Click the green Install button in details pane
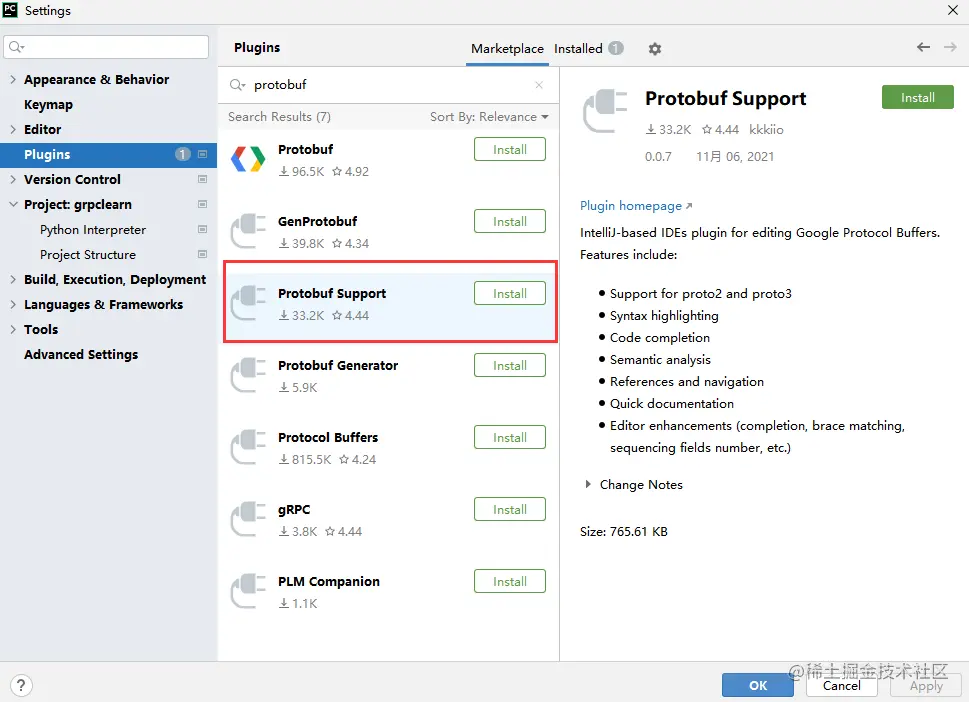The width and height of the screenshot is (969, 702). [x=918, y=97]
